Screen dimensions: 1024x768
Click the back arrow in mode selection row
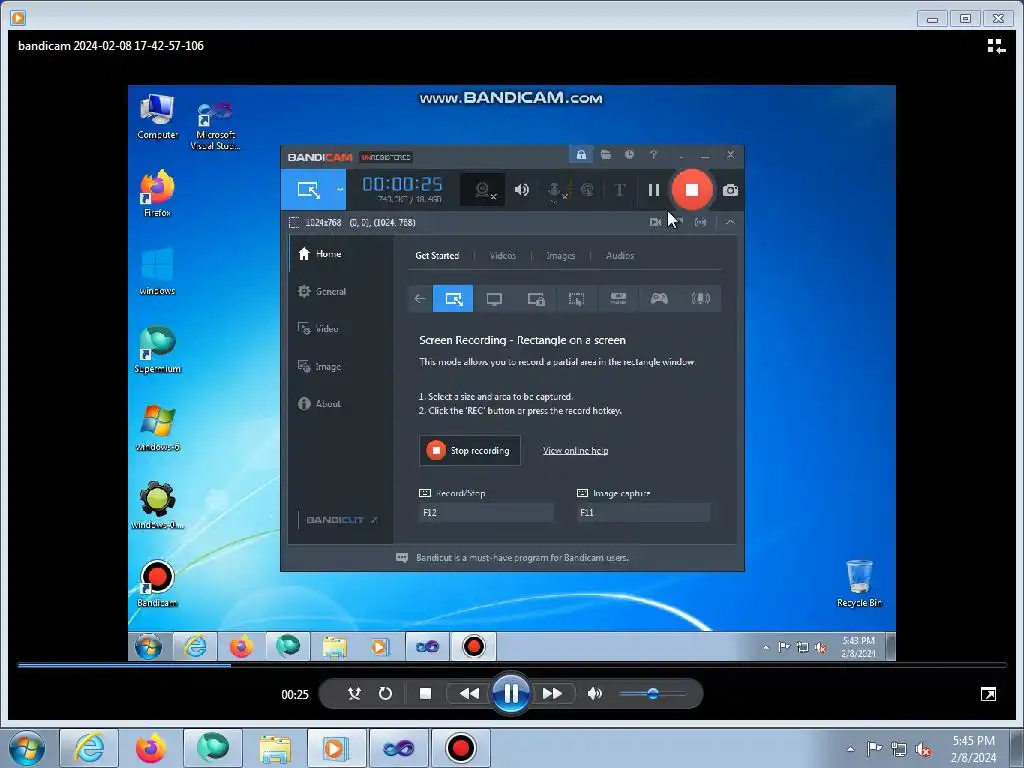coord(420,299)
